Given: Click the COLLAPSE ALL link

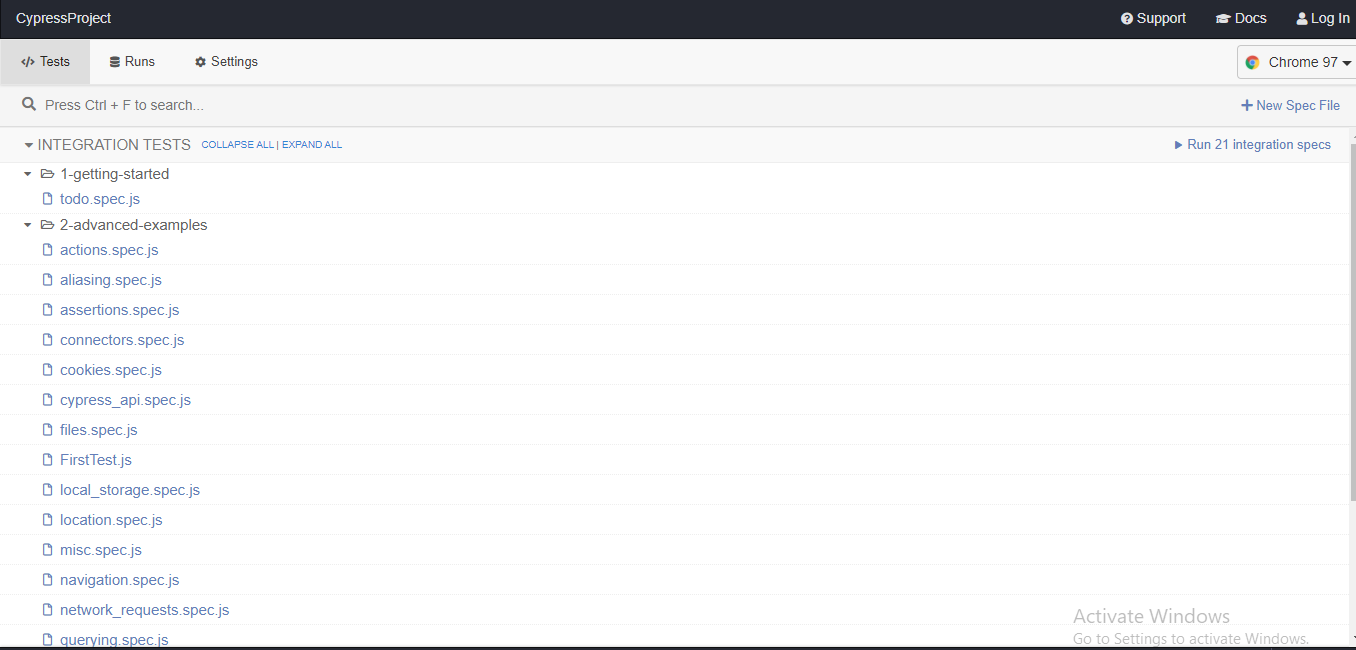Looking at the screenshot, I should point(237,145).
